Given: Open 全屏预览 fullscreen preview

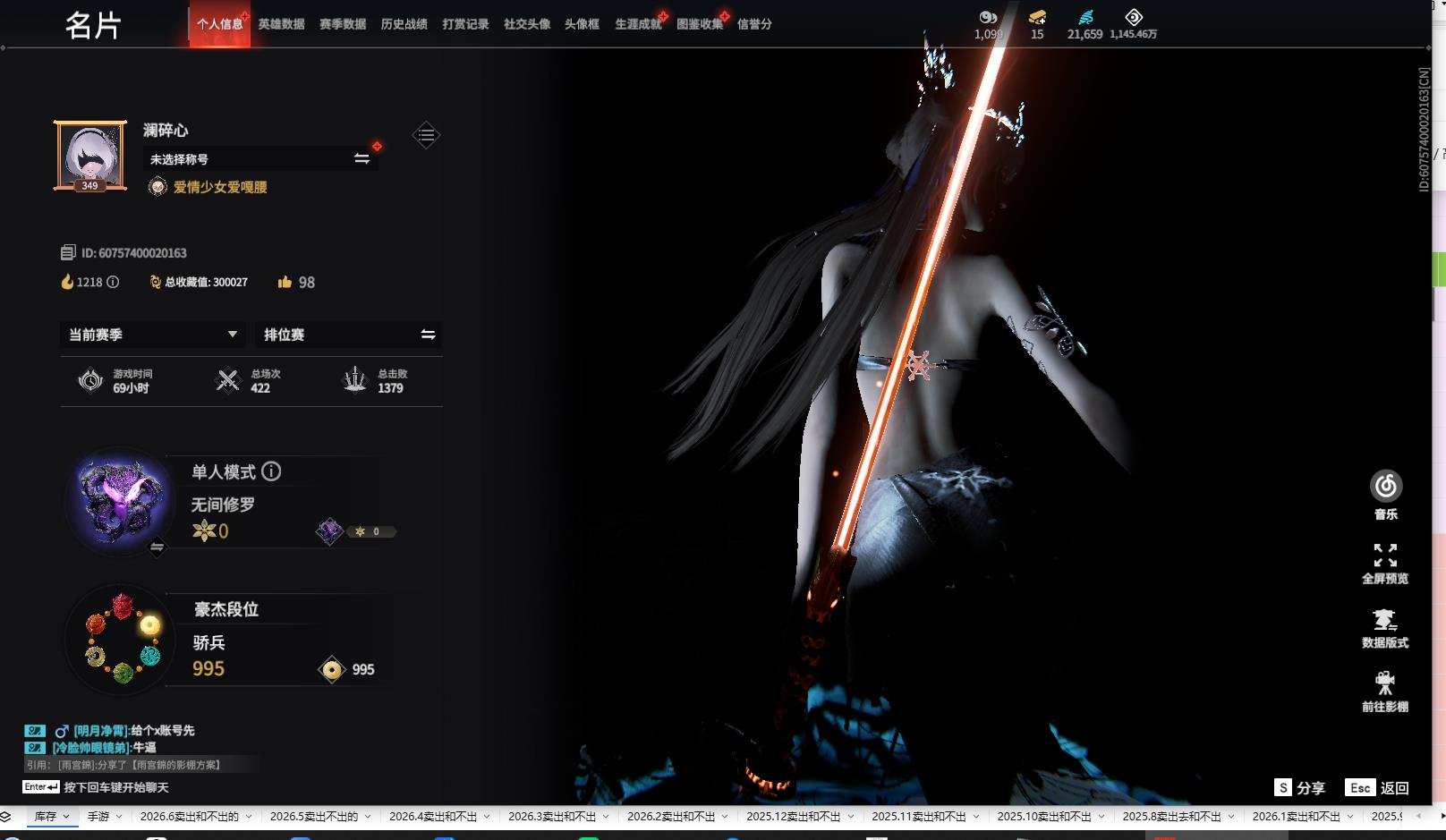Looking at the screenshot, I should 1385,564.
